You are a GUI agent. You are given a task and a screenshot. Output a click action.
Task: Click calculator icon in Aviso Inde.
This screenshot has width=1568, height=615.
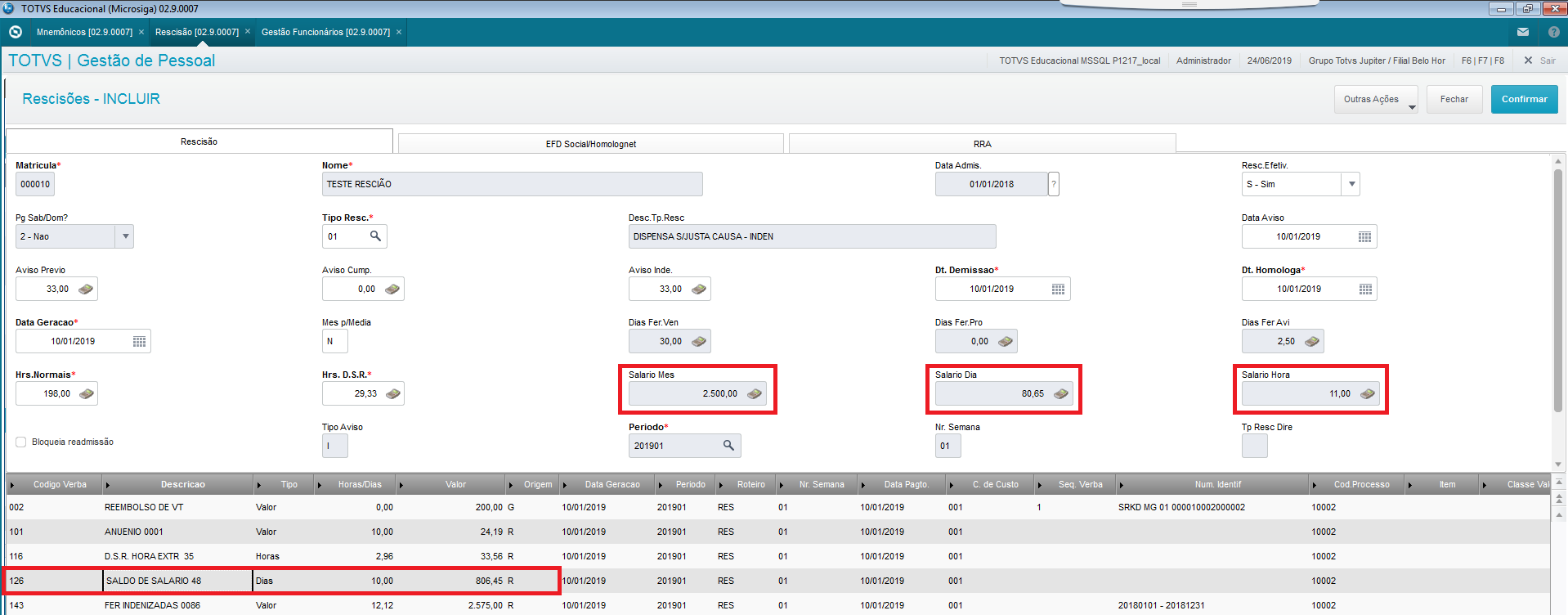point(699,289)
